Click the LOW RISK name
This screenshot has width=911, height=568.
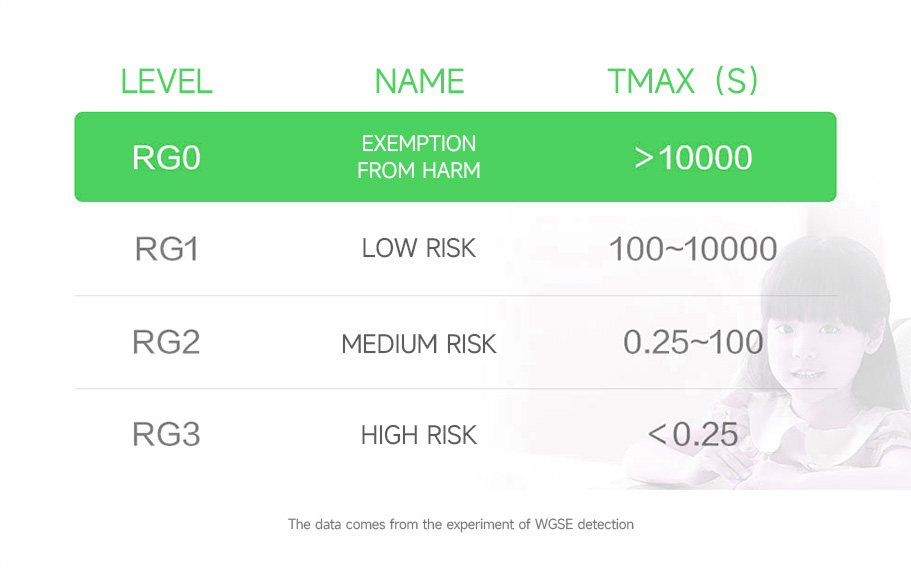click(418, 249)
